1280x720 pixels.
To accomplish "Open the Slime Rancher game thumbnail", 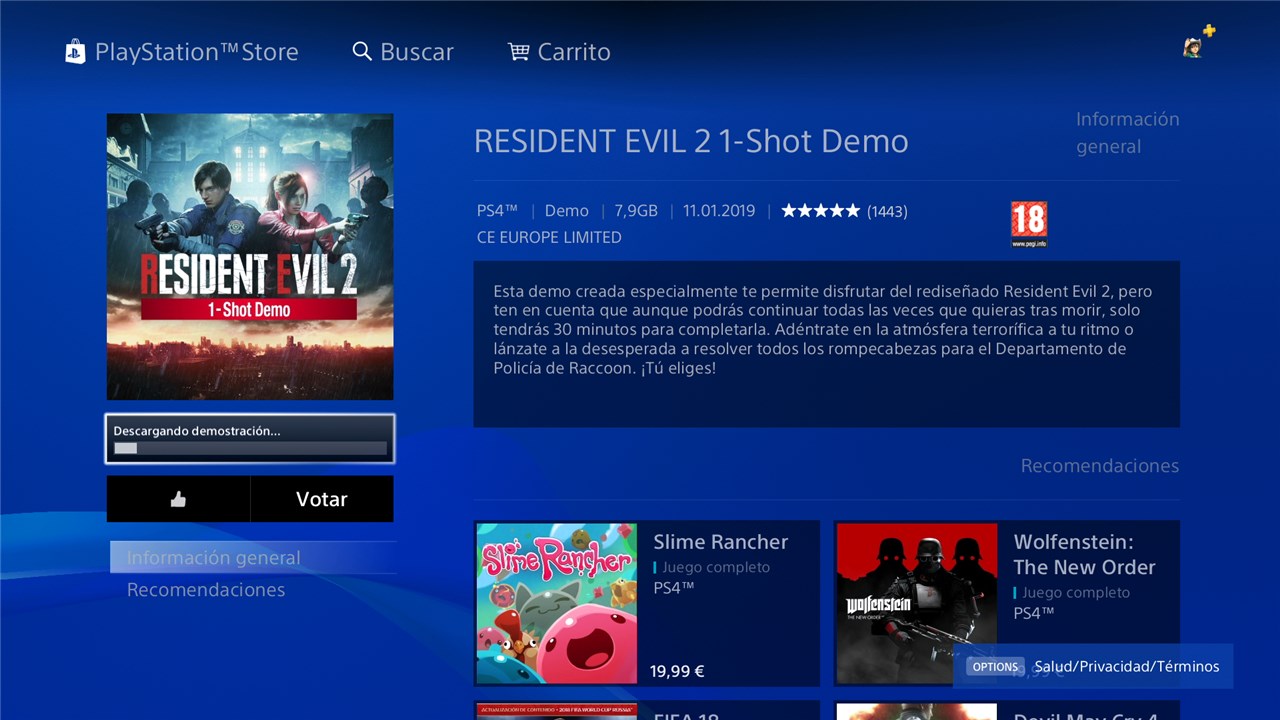I will point(557,603).
